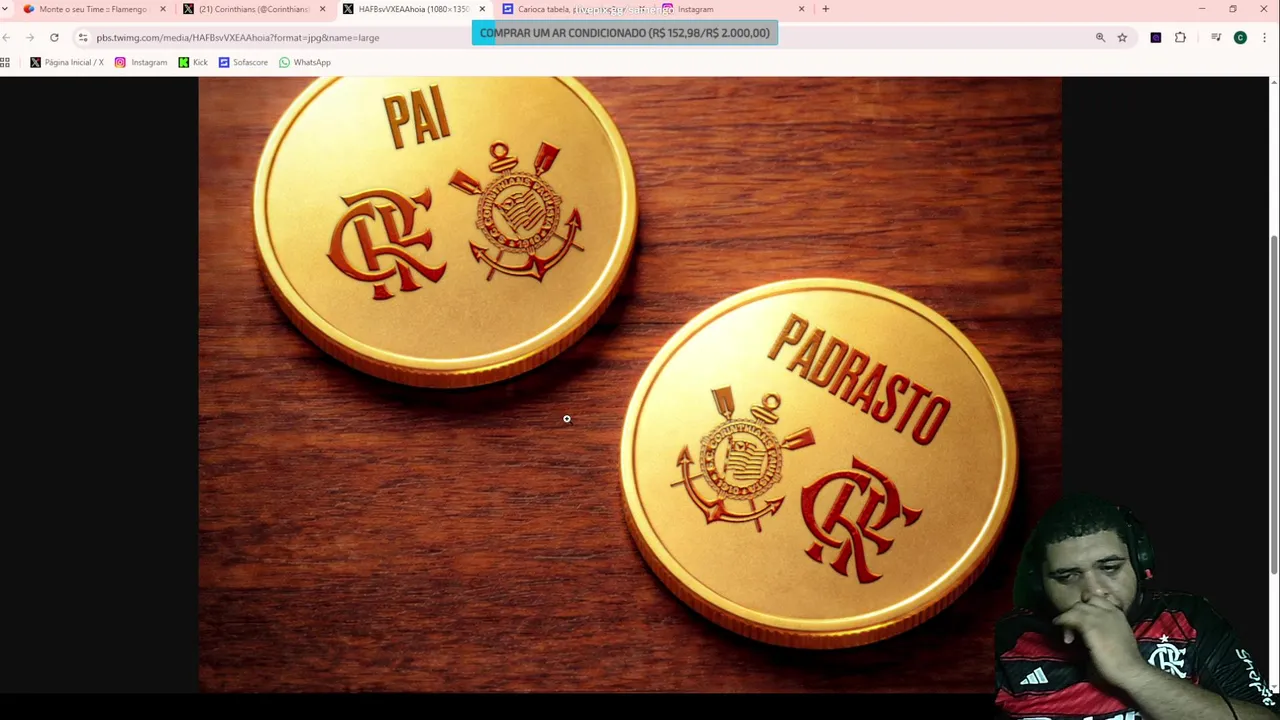Minimize the browser window
This screenshot has height=720, width=1280.
point(1202,9)
